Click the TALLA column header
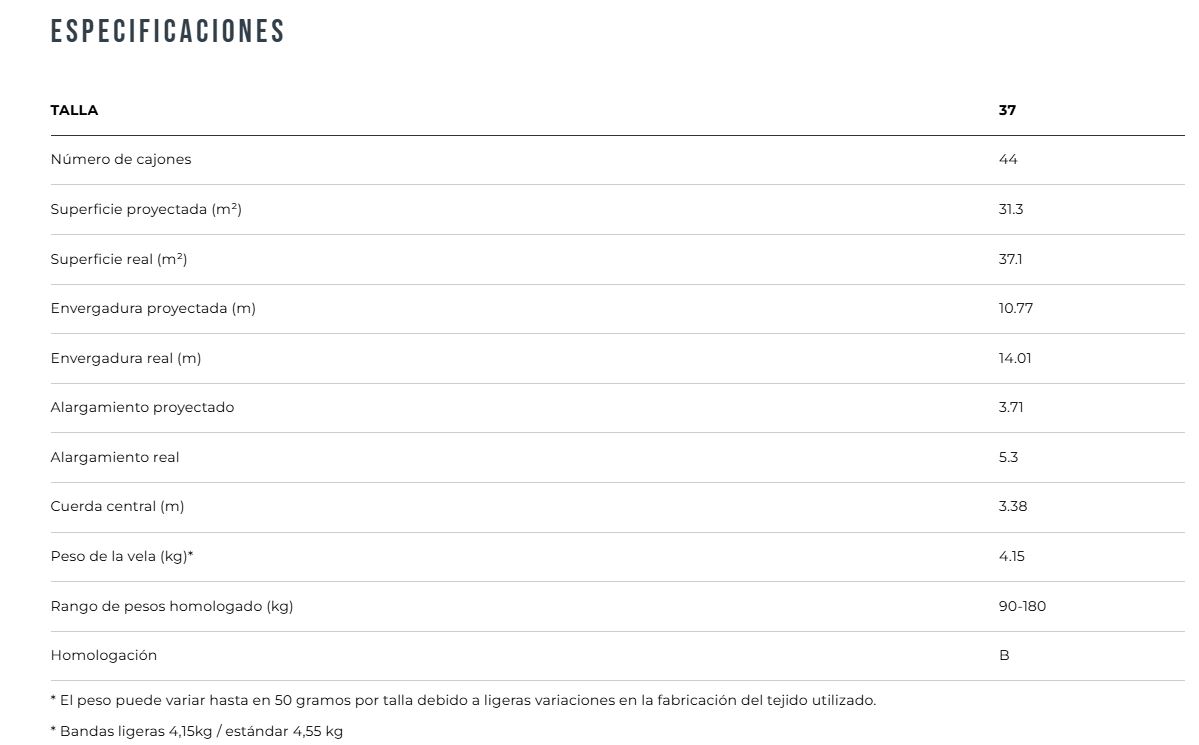Image resolution: width=1199 pixels, height=745 pixels. click(x=74, y=110)
